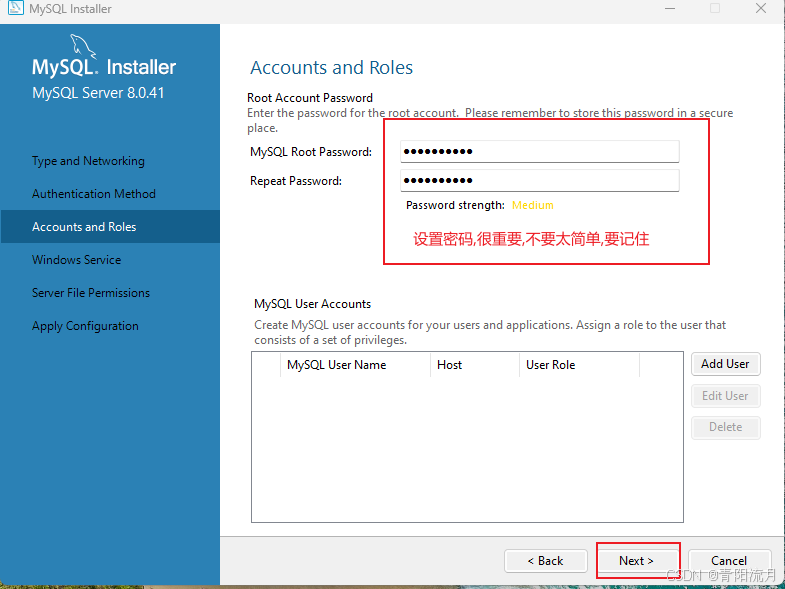Click the Add User button

[725, 364]
